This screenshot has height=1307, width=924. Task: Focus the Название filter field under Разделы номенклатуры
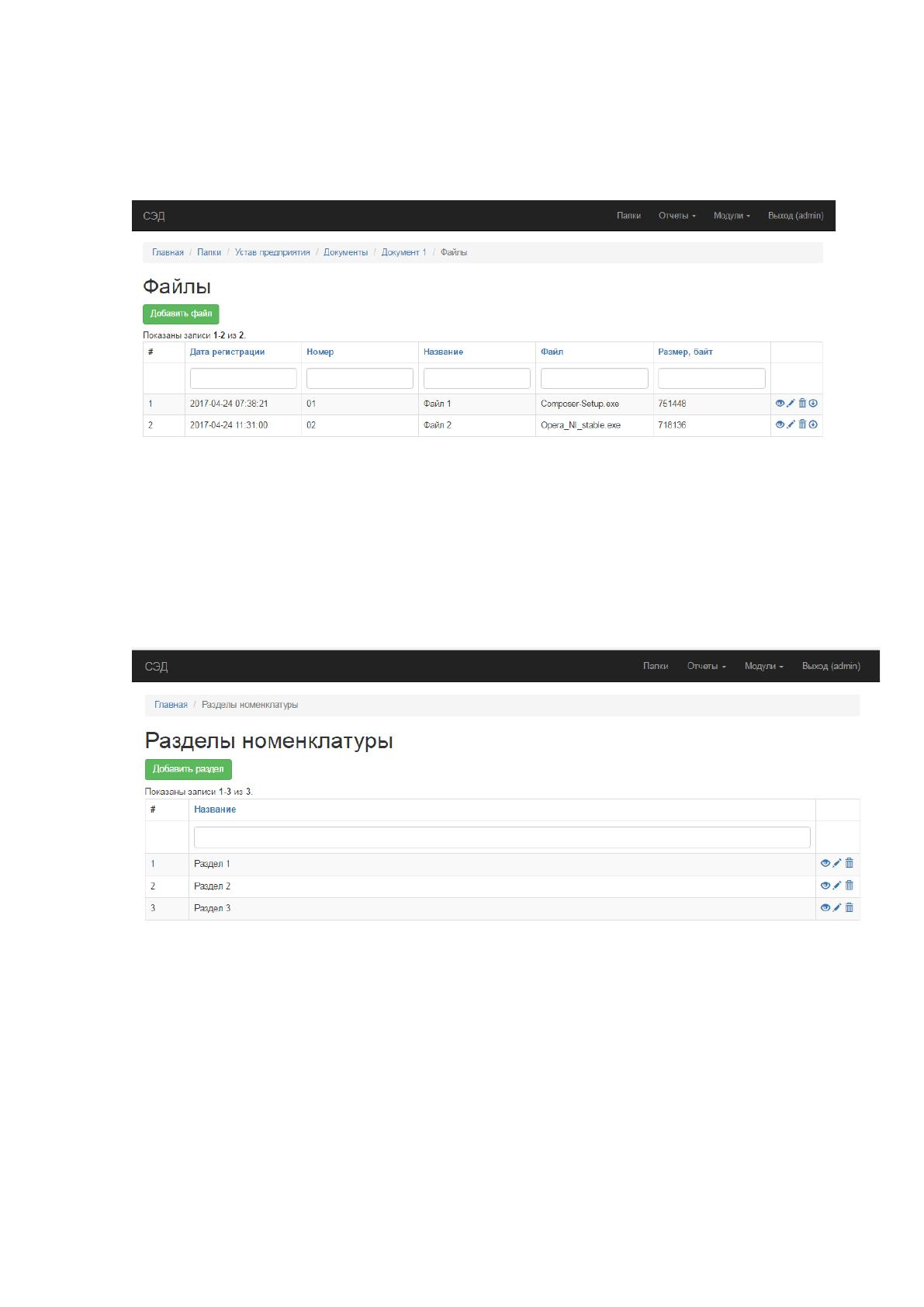tap(502, 837)
